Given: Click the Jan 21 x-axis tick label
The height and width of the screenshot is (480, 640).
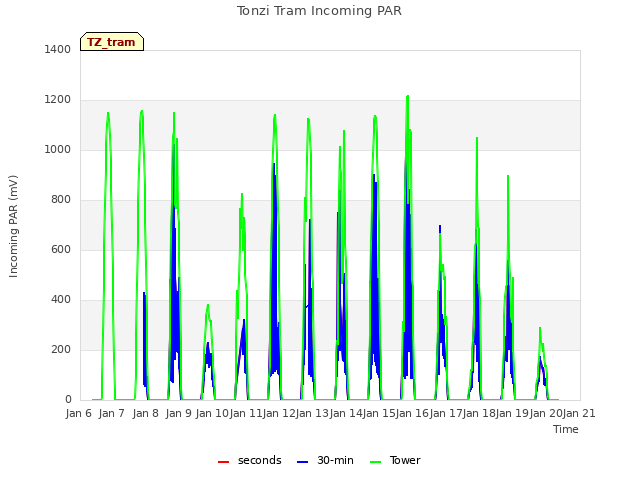Looking at the screenshot, I should (x=579, y=413).
